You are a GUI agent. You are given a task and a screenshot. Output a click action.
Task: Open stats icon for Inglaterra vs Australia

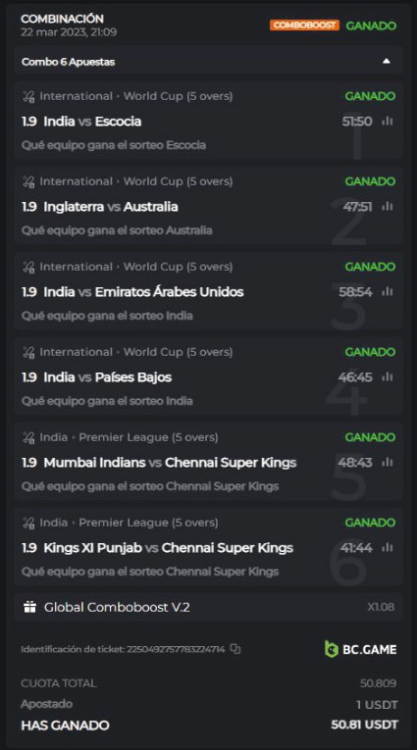point(387,206)
